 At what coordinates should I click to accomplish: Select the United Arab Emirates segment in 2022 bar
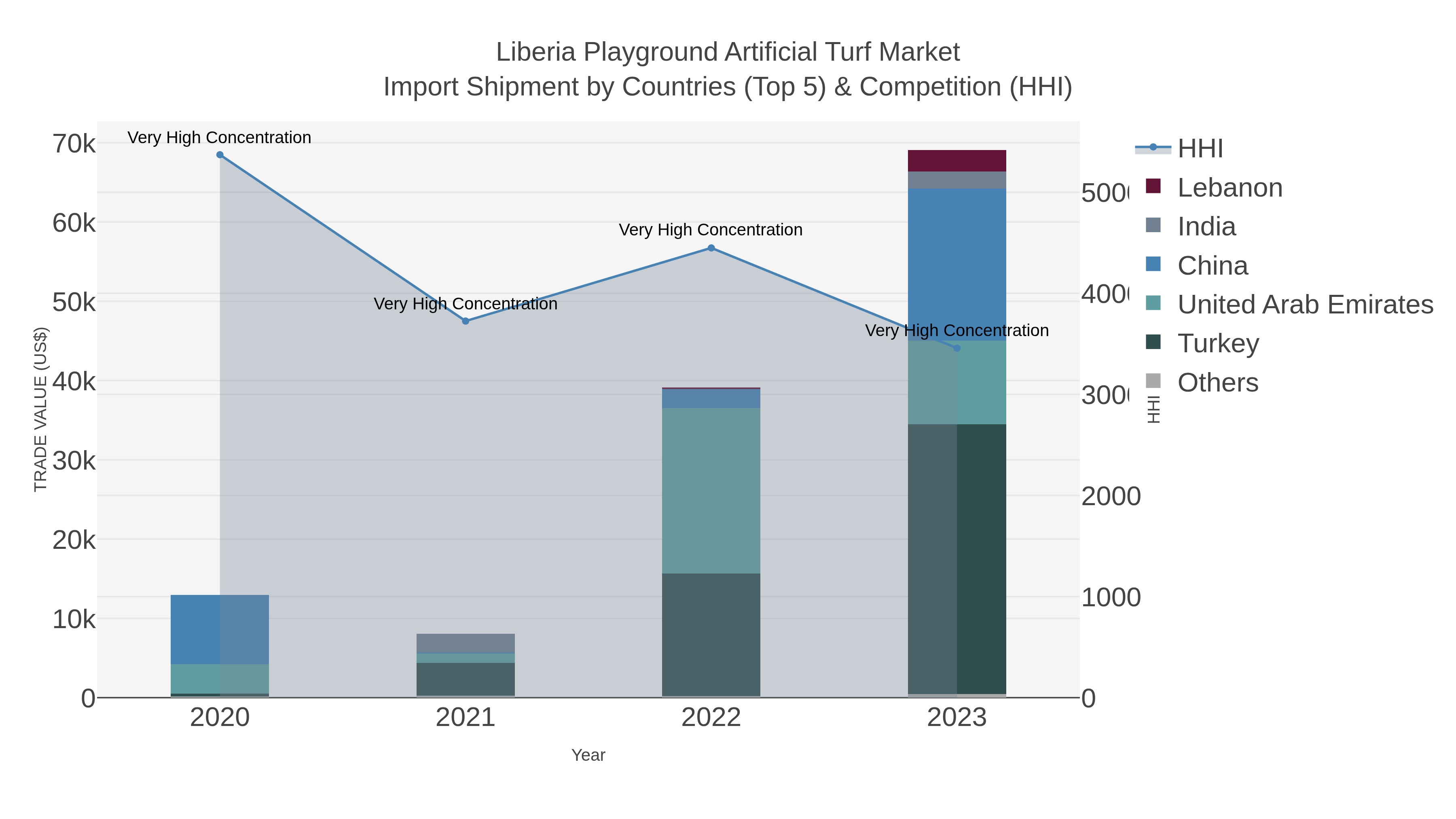[711, 491]
